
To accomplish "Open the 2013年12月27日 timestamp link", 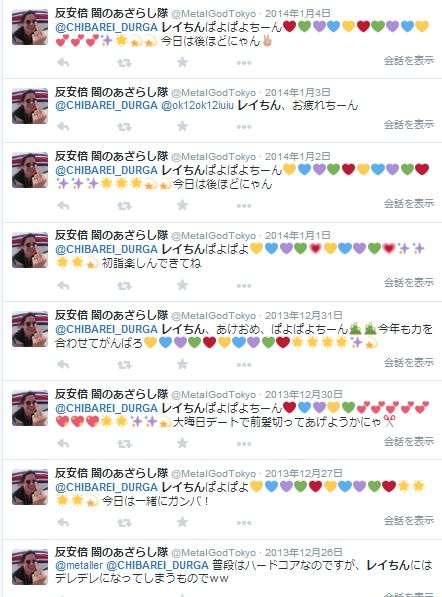I will point(303,473).
